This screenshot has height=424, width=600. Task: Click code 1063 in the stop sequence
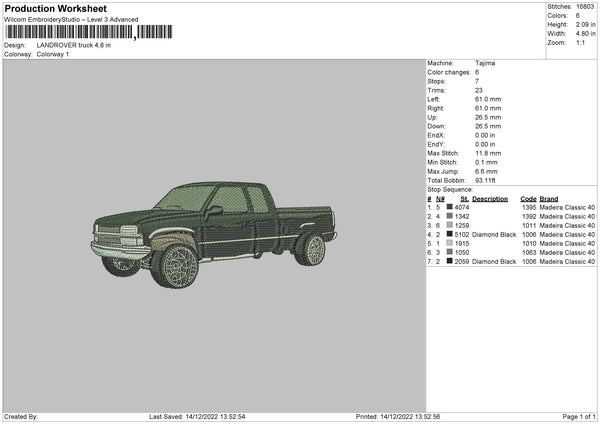click(x=529, y=253)
